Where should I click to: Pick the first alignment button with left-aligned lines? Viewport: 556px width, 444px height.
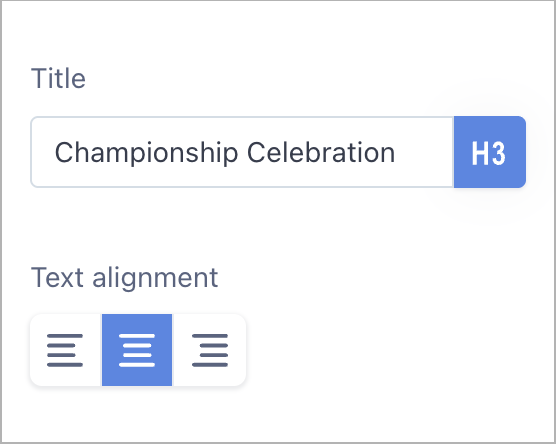(x=66, y=350)
